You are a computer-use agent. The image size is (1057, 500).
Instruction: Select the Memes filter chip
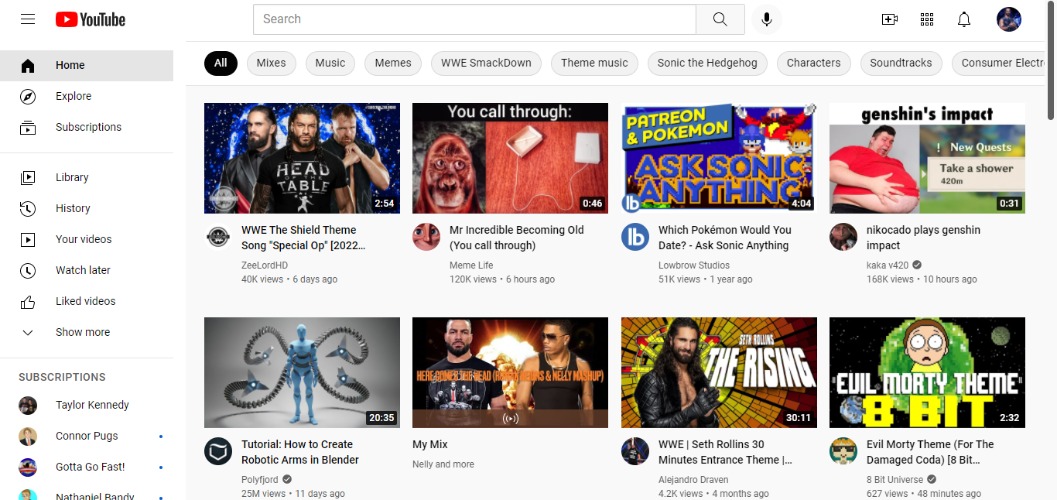point(393,63)
